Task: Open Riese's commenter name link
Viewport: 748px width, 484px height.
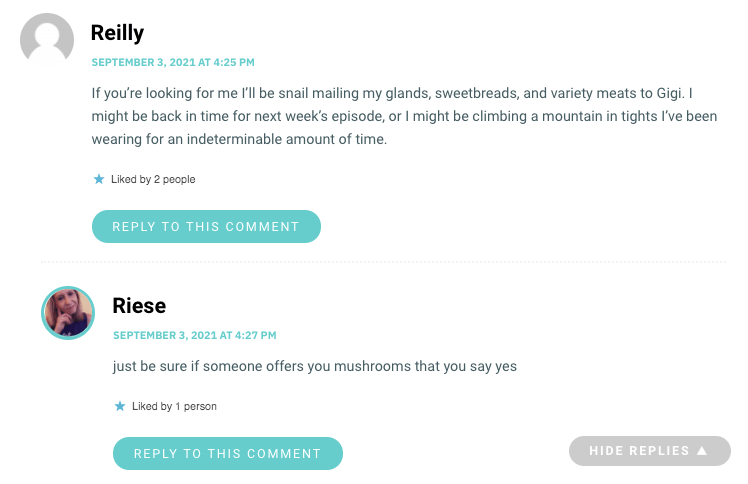Action: (x=139, y=306)
